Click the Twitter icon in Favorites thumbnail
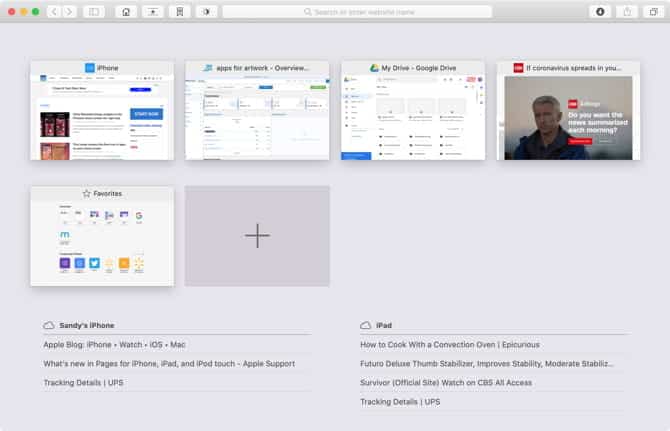Viewport: 670px width, 431px height. (94, 263)
